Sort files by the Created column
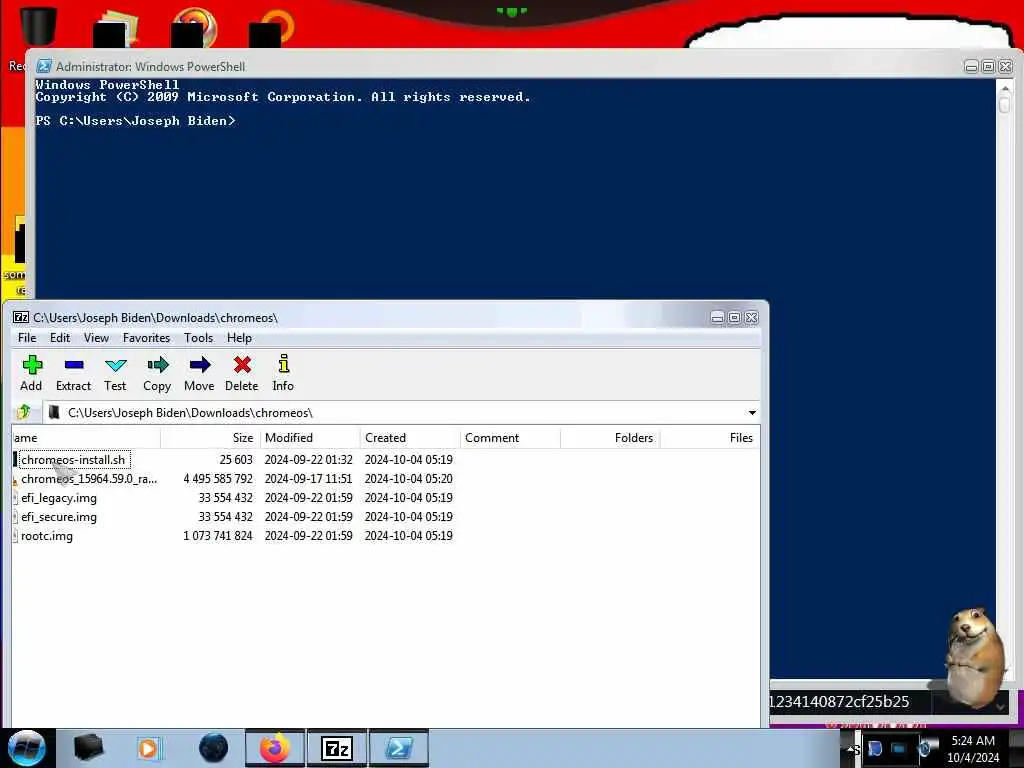The height and width of the screenshot is (768, 1024). (410, 438)
